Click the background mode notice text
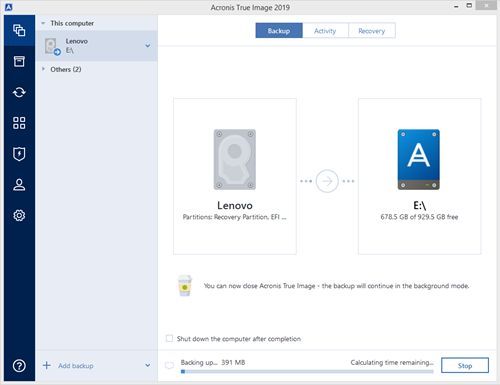Viewport: 500px width, 385px height. pos(336,286)
